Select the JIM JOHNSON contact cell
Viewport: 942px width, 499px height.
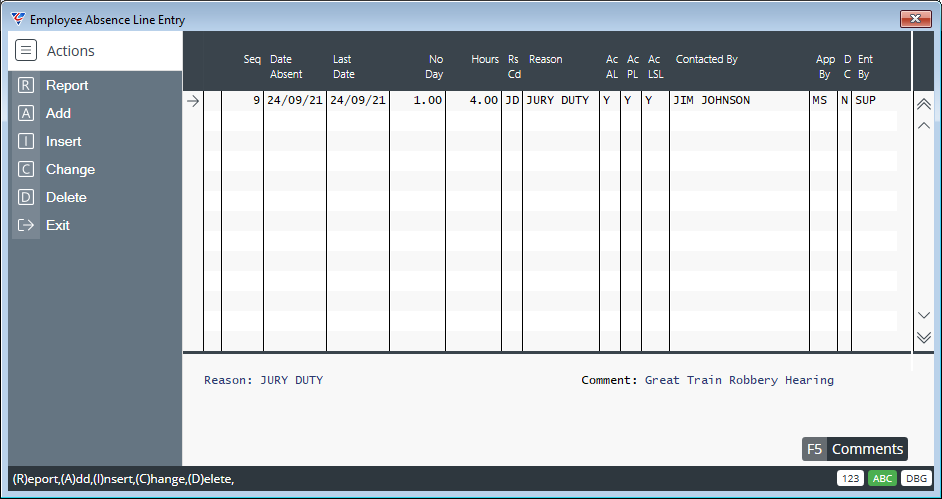(x=740, y=101)
